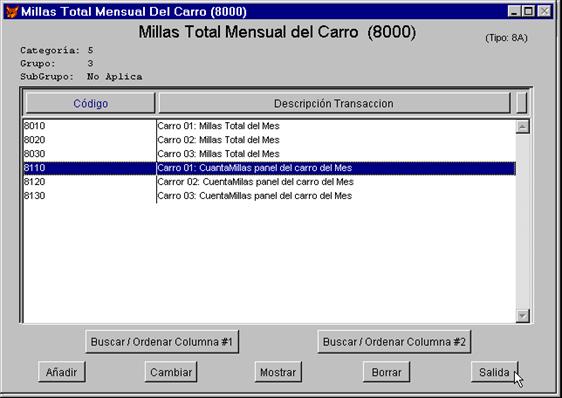Click Buscar / Ordenar Columna #1
Viewport: 562px width, 398px height.
coord(162,342)
